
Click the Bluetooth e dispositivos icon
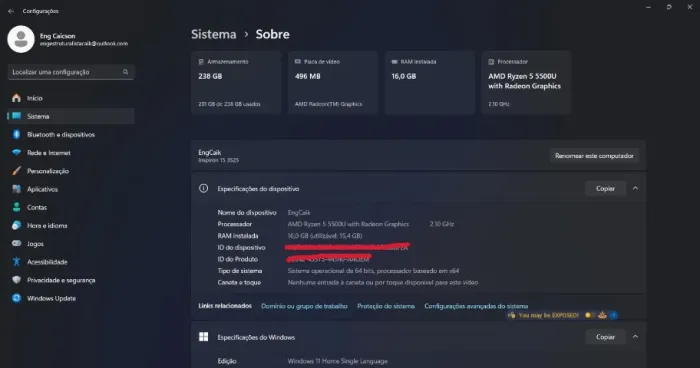pyautogui.click(x=17, y=134)
